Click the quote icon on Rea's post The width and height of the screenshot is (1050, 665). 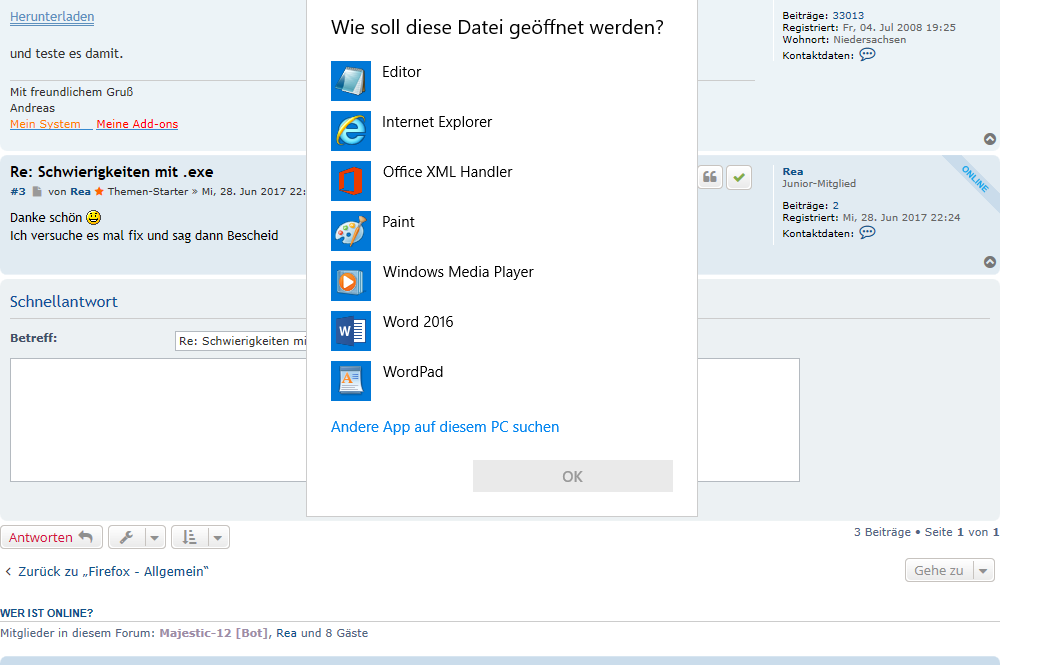pyautogui.click(x=710, y=177)
